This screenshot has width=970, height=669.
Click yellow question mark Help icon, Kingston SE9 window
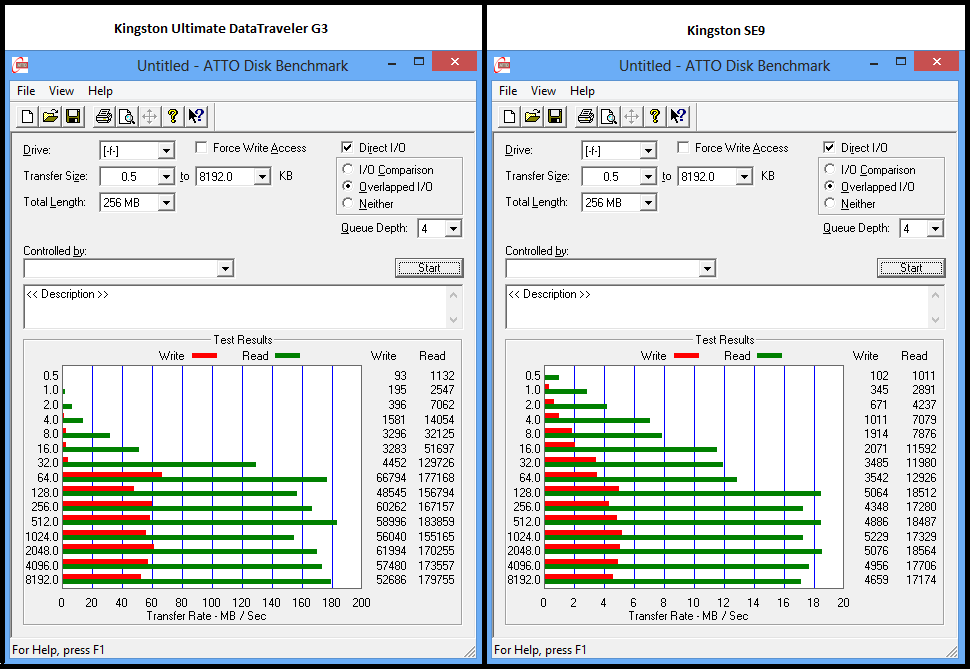(x=655, y=116)
